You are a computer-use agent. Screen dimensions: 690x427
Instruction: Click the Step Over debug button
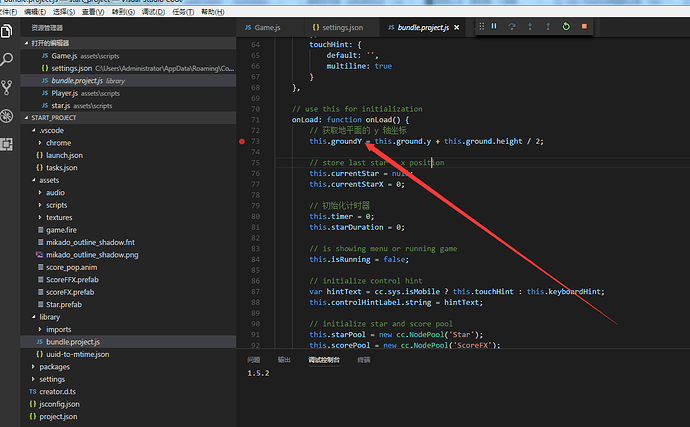point(512,26)
